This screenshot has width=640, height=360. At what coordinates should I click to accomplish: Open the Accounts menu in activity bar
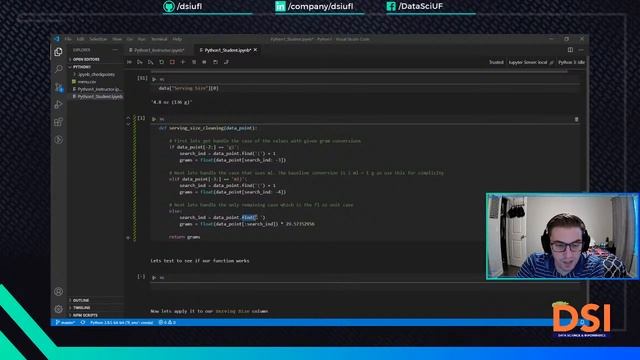tap(58, 291)
